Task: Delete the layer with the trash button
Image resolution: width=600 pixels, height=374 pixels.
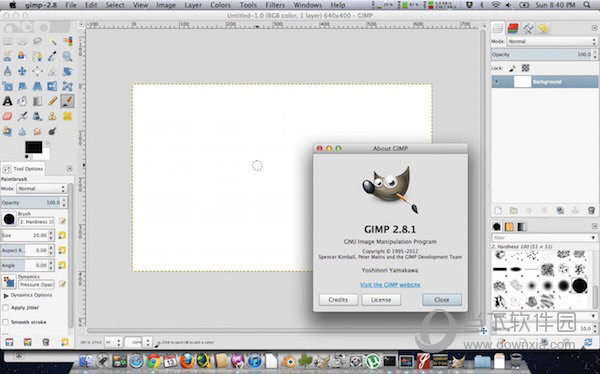Action: [x=591, y=211]
